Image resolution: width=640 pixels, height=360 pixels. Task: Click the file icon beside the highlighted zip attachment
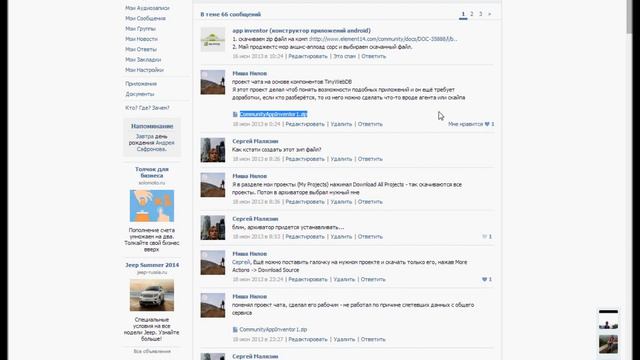click(x=235, y=114)
